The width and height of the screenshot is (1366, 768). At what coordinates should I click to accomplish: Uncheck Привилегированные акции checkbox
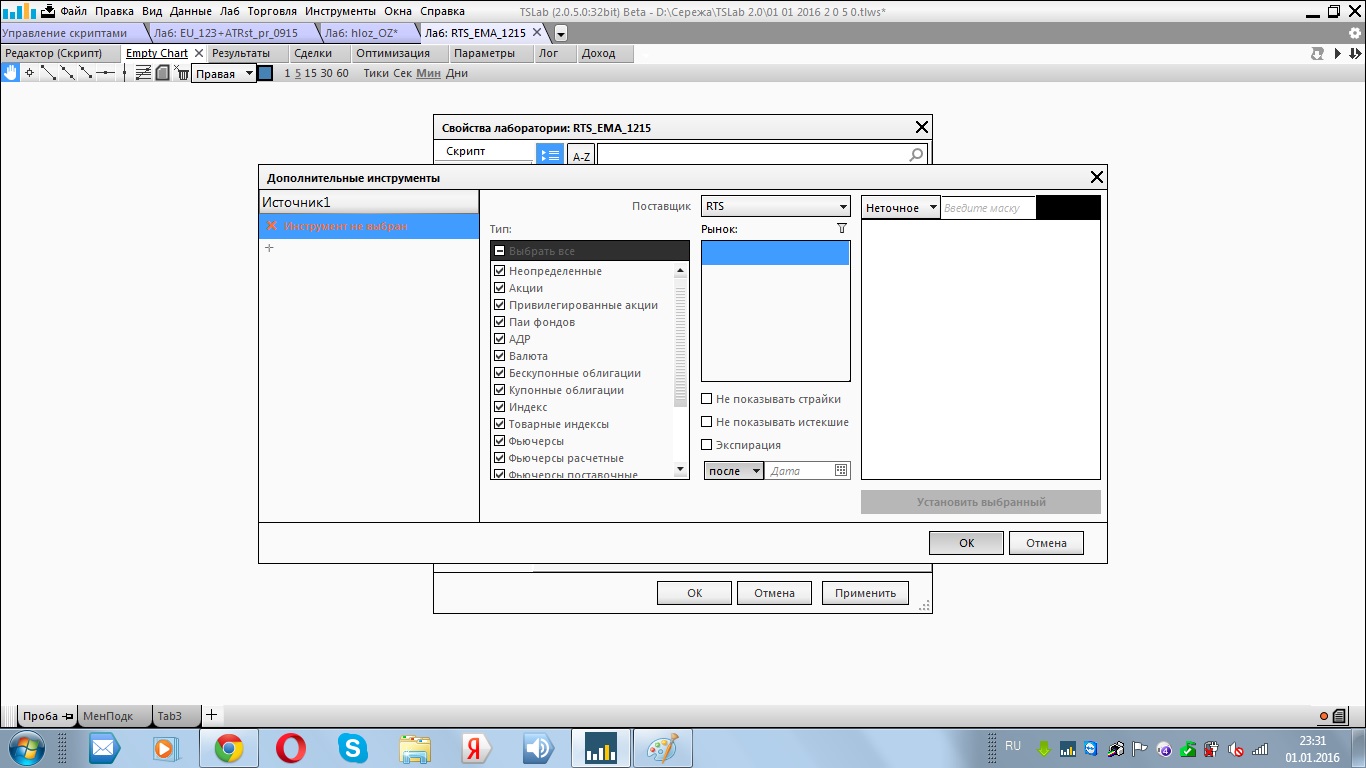[500, 305]
